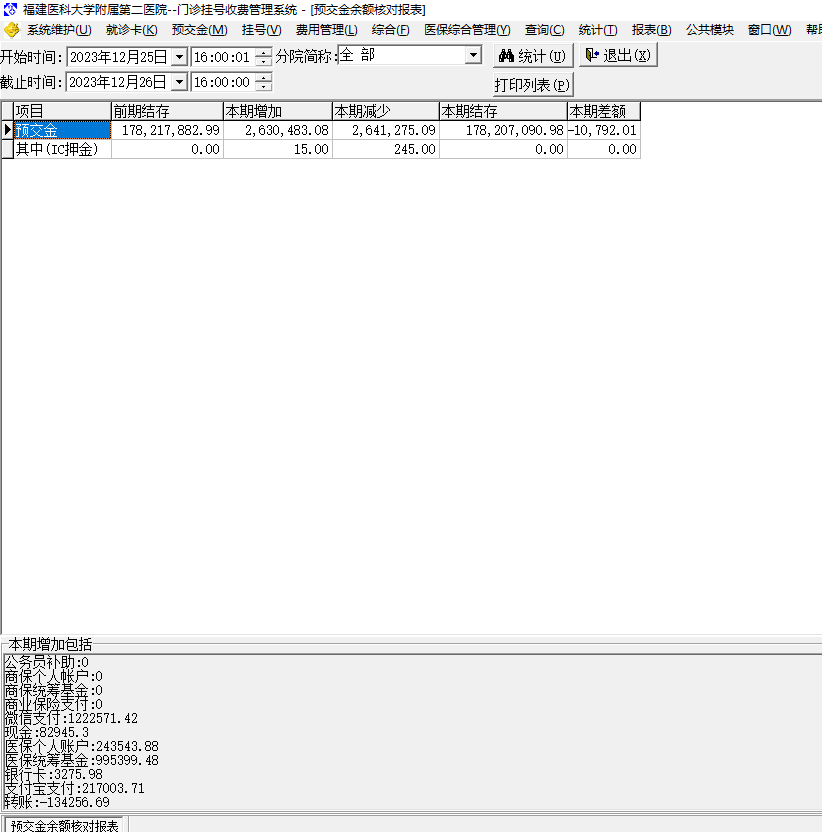Expand the 分院简称 dropdown arrow

pyautogui.click(x=473, y=55)
